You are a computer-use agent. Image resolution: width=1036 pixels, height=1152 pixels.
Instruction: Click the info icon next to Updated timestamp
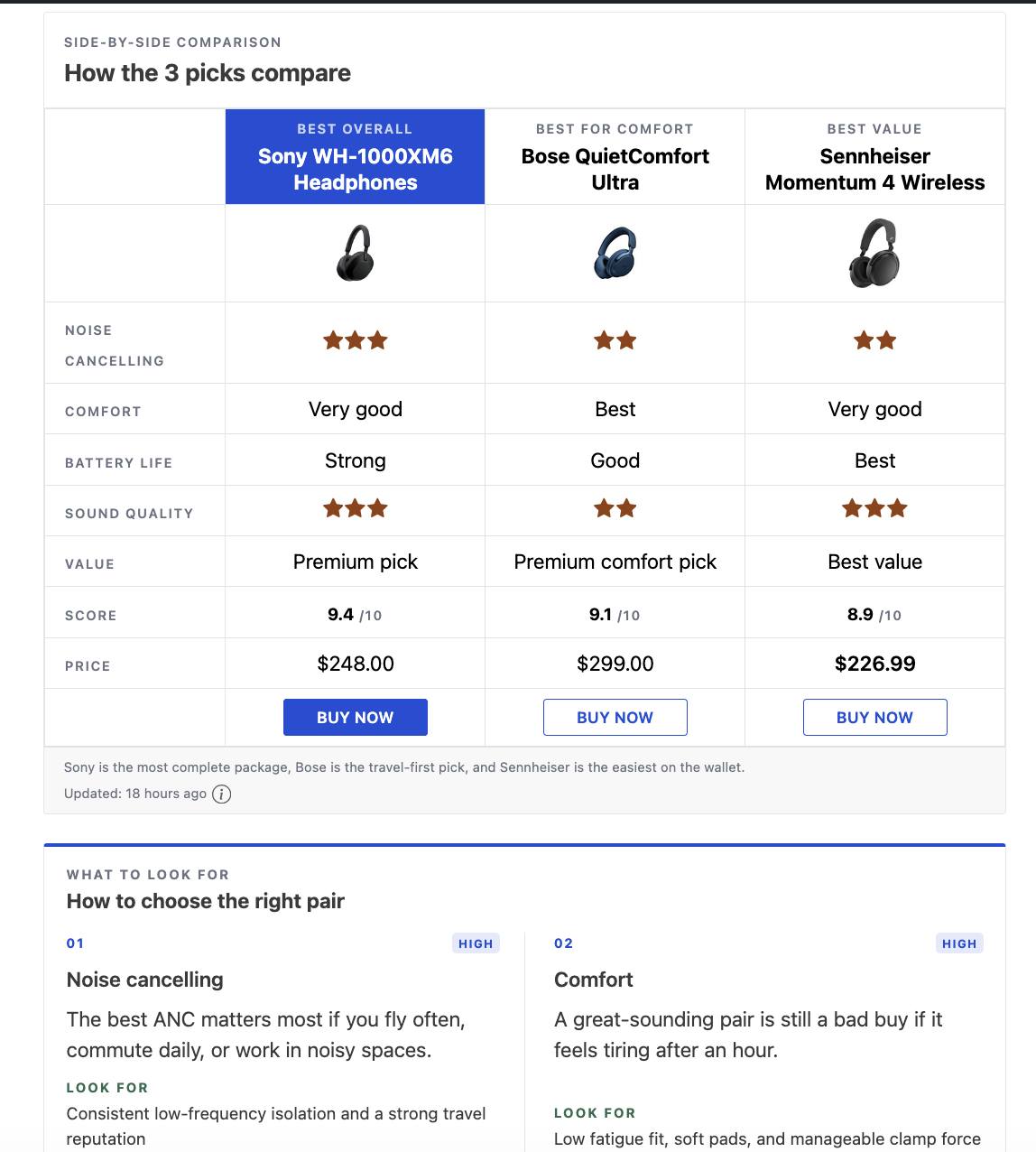pos(221,794)
